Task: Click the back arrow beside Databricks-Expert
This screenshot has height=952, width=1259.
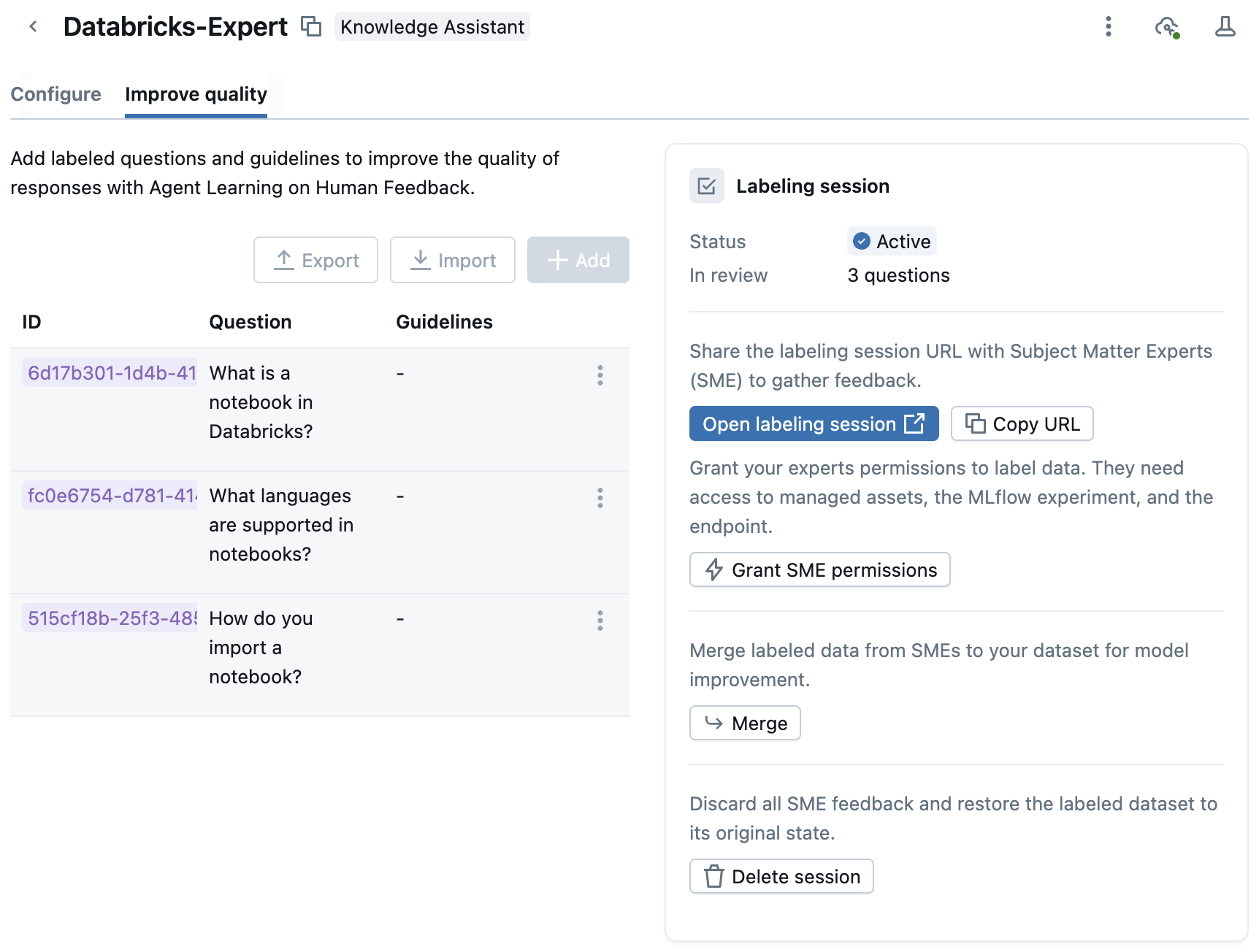Action: [33, 27]
